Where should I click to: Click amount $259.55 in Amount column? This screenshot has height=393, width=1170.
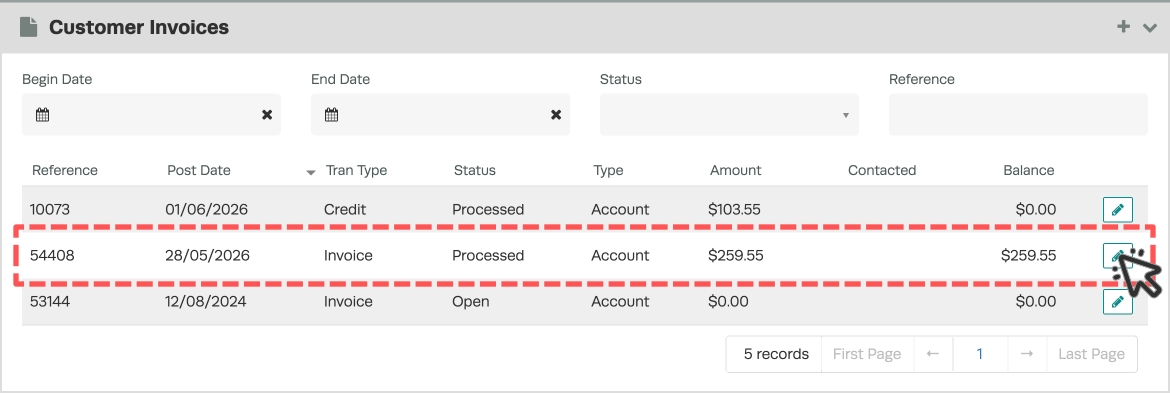coord(736,256)
